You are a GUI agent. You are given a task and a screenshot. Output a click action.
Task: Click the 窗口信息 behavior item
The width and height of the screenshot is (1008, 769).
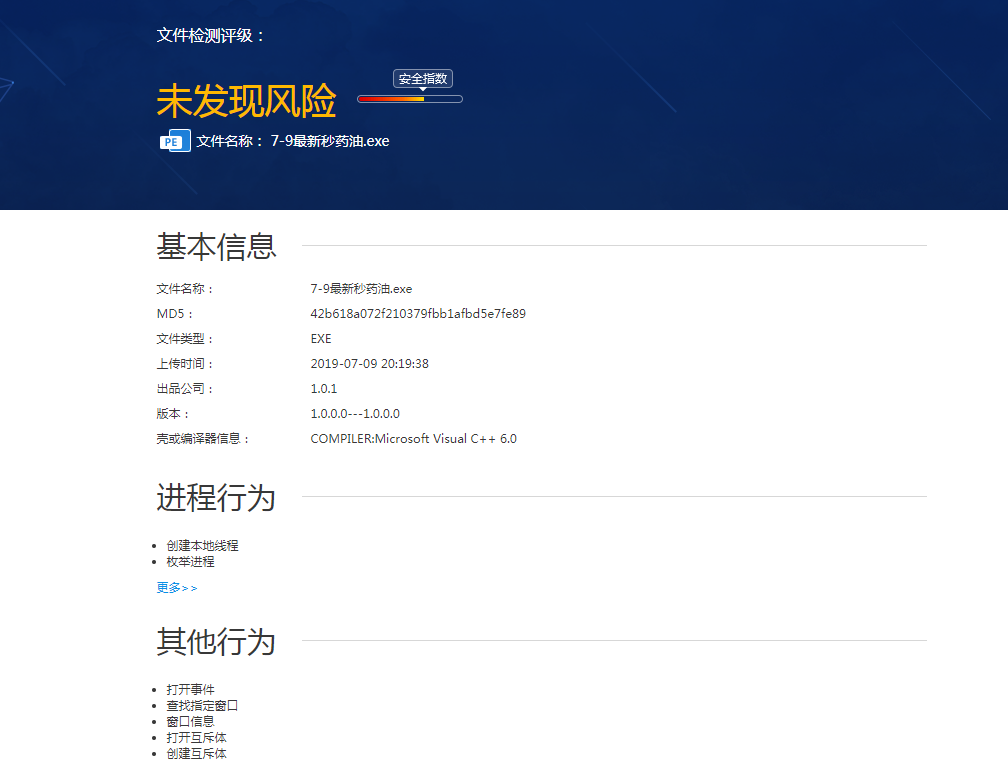pyautogui.click(x=190, y=721)
